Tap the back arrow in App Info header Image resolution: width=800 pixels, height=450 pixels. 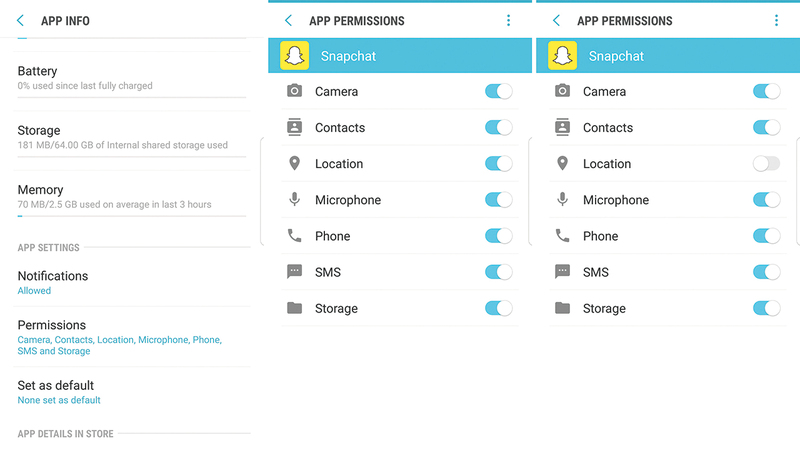[x=20, y=21]
